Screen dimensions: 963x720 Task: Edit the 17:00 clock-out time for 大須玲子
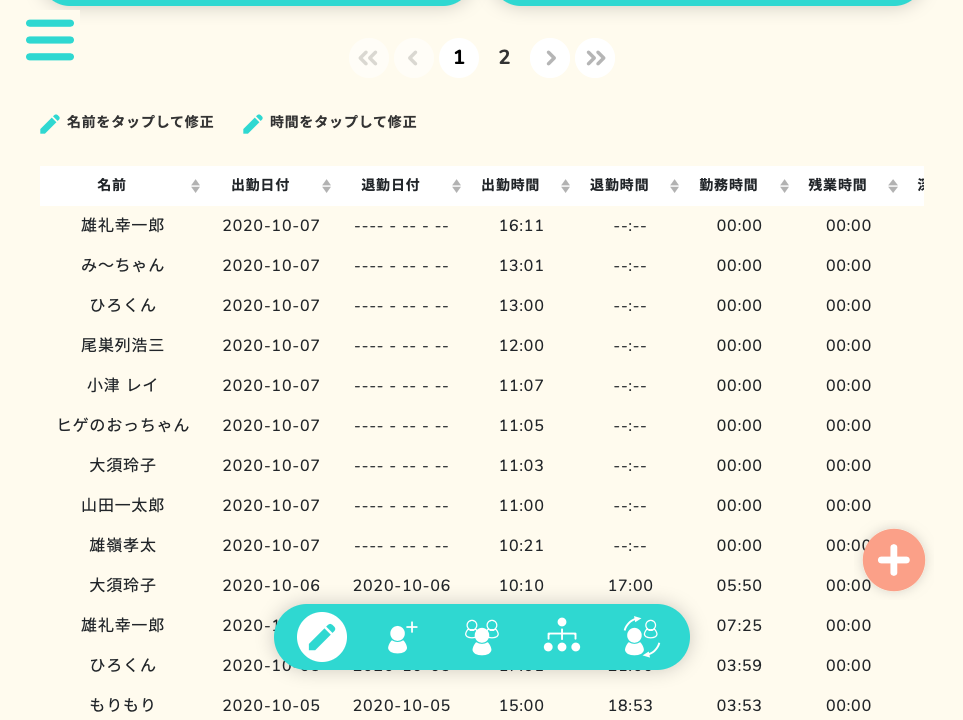(630, 586)
